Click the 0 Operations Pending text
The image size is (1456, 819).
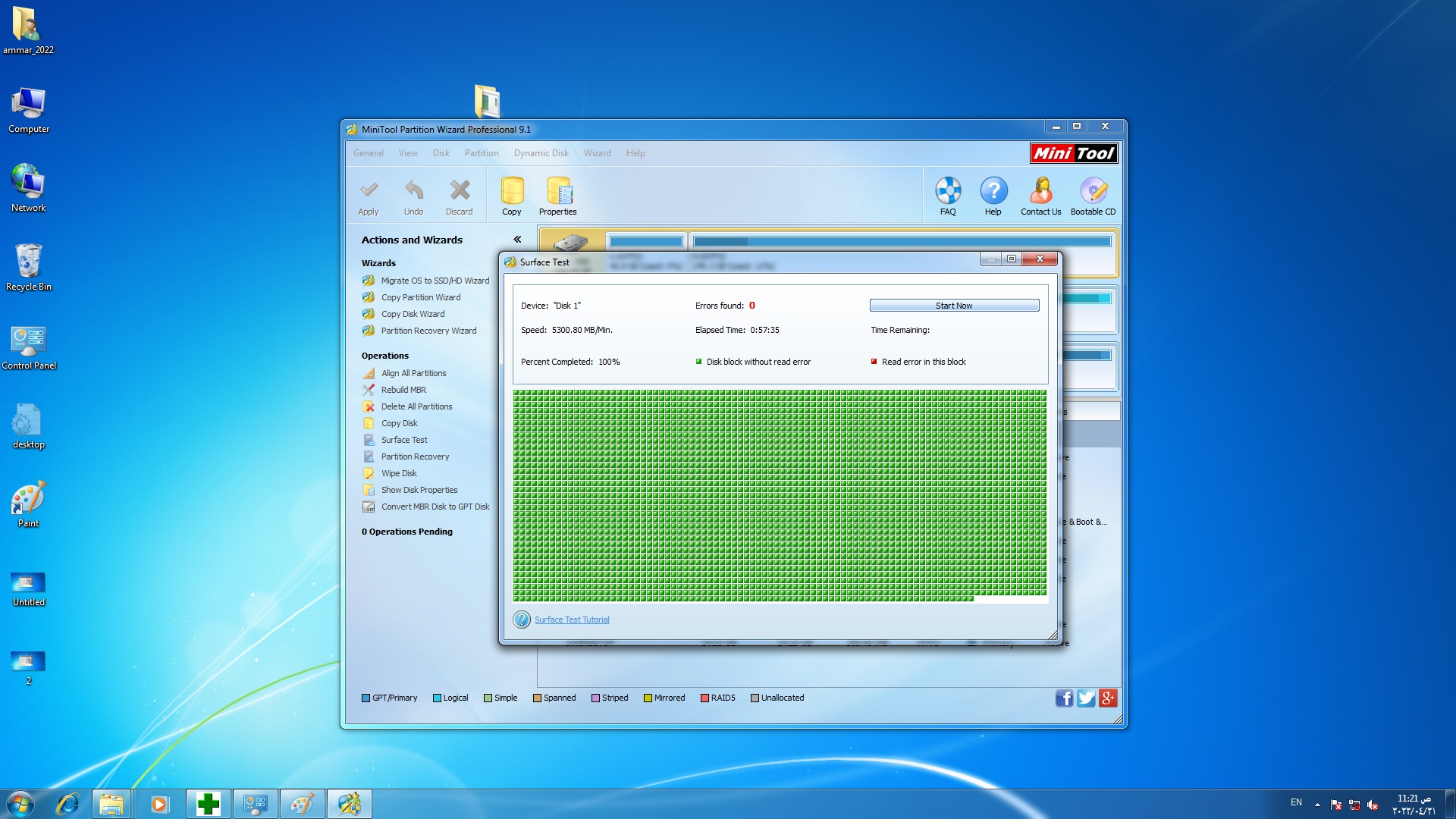click(407, 532)
